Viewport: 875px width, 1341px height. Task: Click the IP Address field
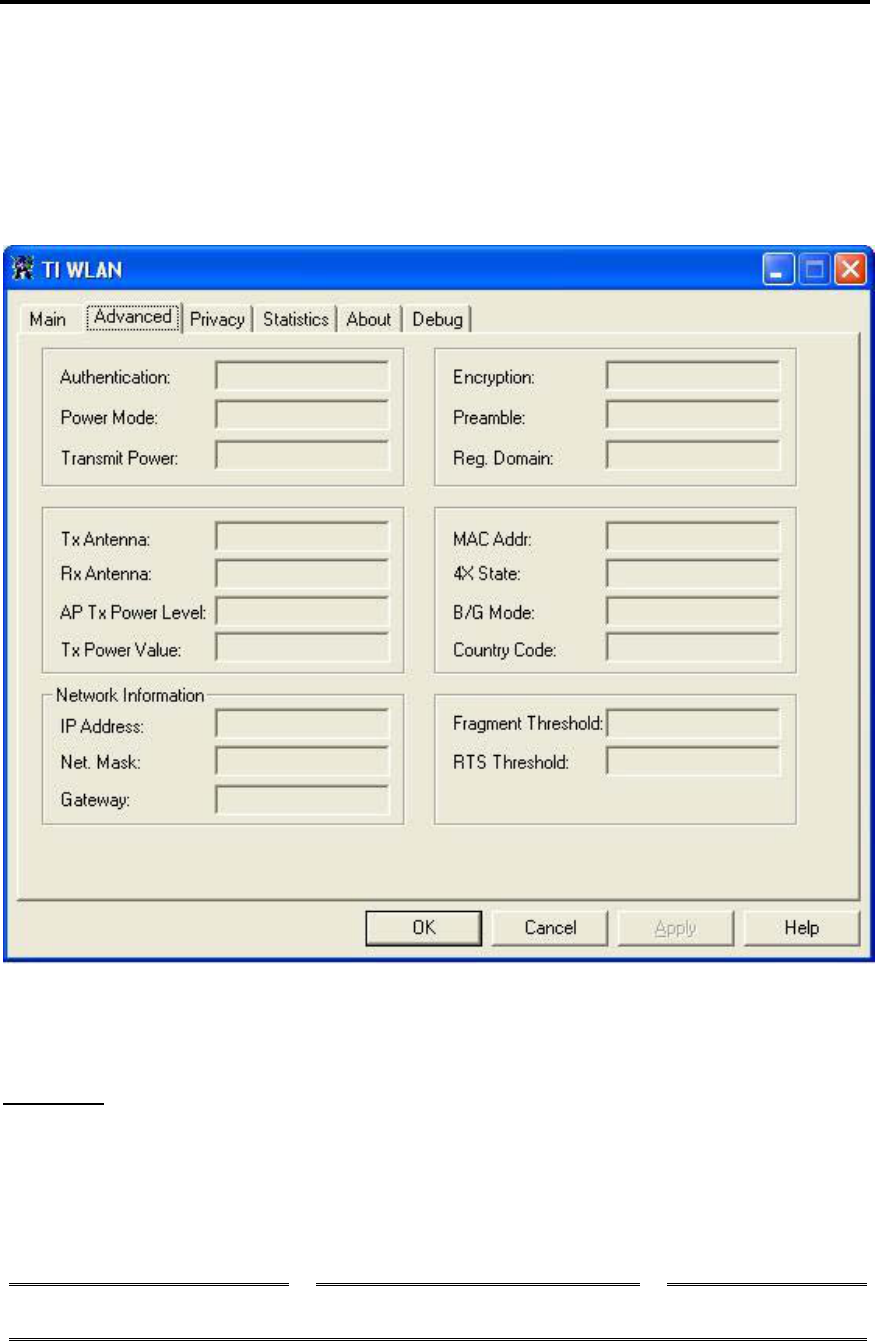pos(302,724)
